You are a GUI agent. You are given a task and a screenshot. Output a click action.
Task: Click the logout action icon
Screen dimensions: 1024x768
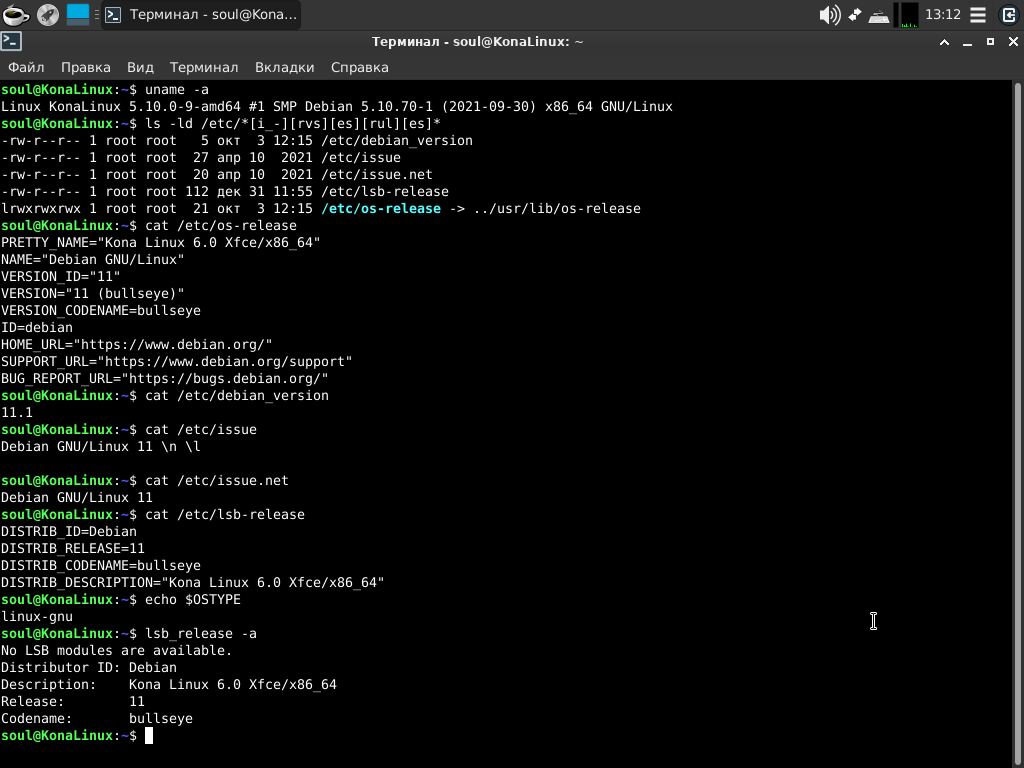[1009, 14]
